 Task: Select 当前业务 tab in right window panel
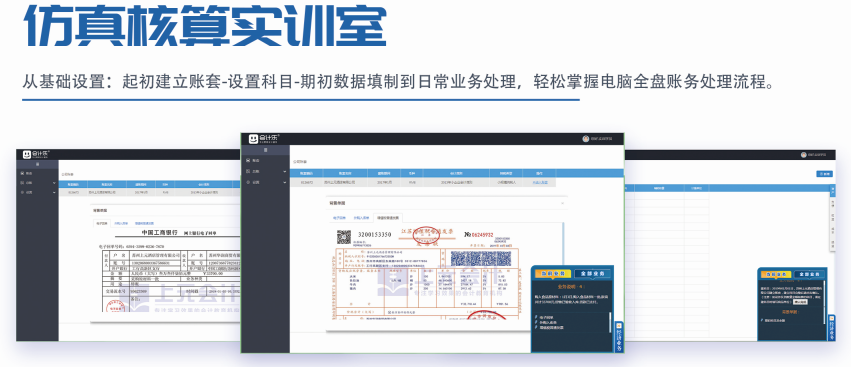point(776,275)
